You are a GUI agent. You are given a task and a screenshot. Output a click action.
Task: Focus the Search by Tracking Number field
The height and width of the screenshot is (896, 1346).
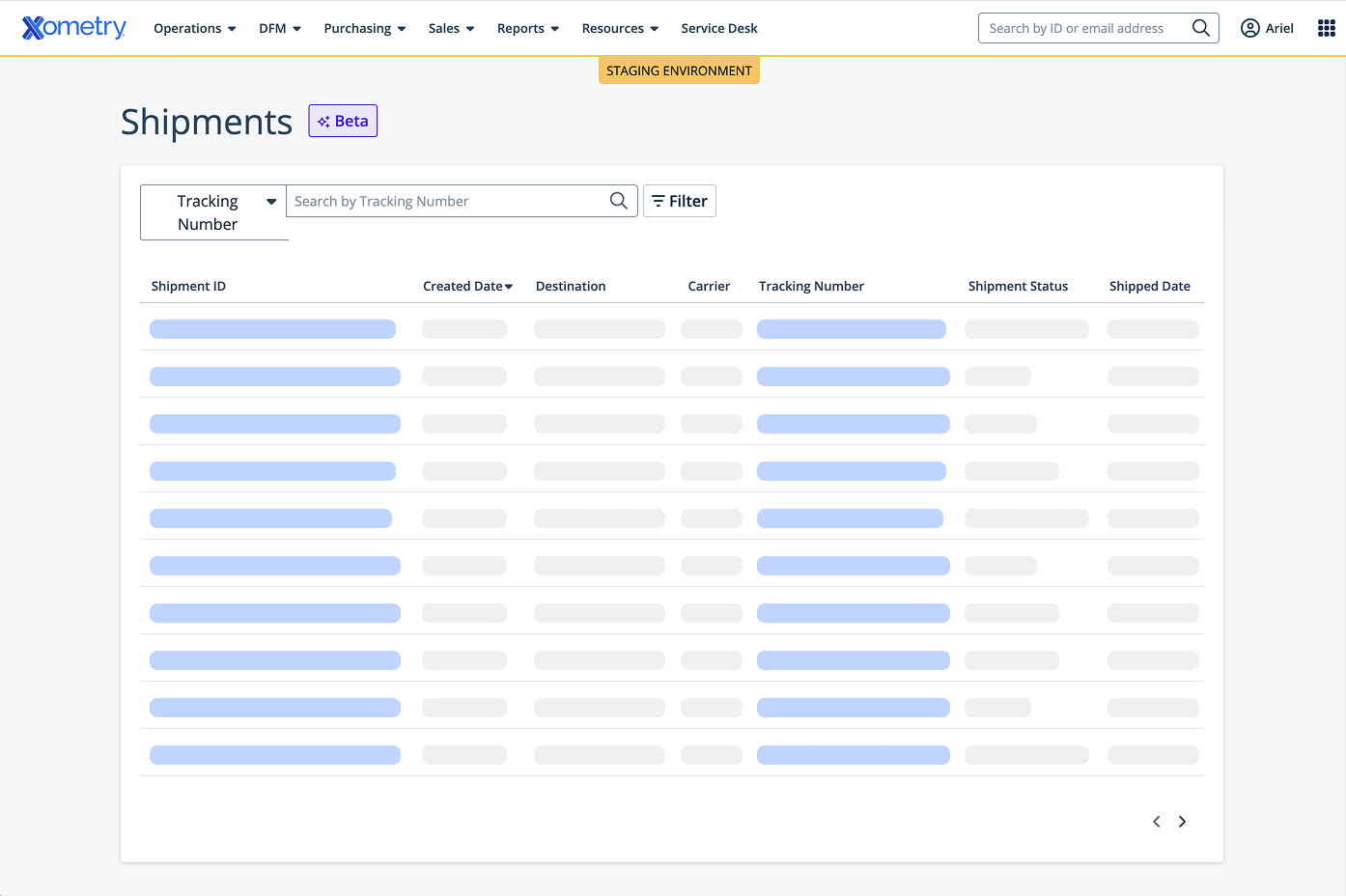(446, 201)
